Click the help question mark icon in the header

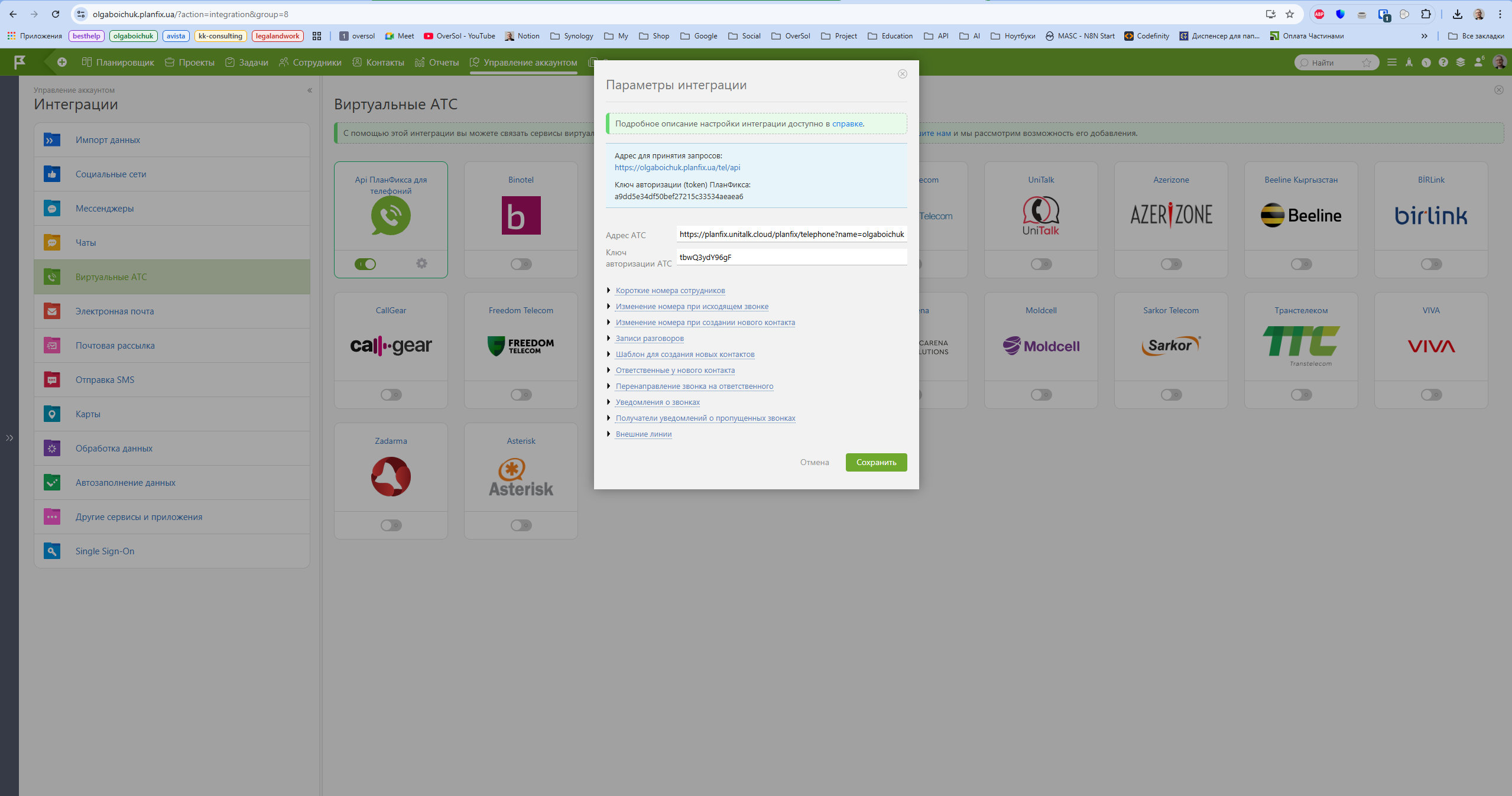(1443, 62)
